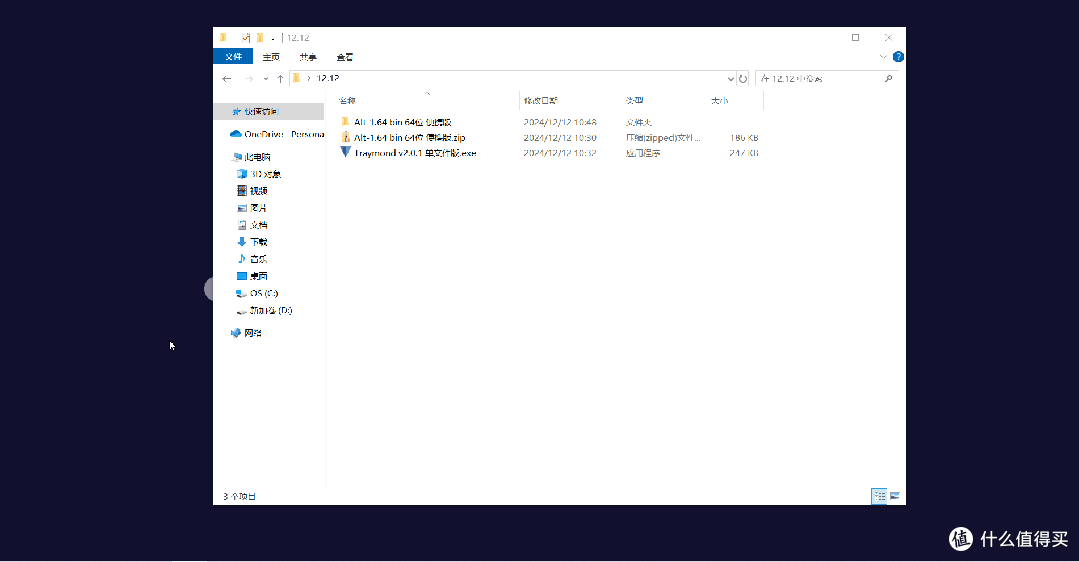This screenshot has height=562, width=1079.
Task: Click the 压缩(zipped)文件 type cell
Action: click(x=663, y=138)
